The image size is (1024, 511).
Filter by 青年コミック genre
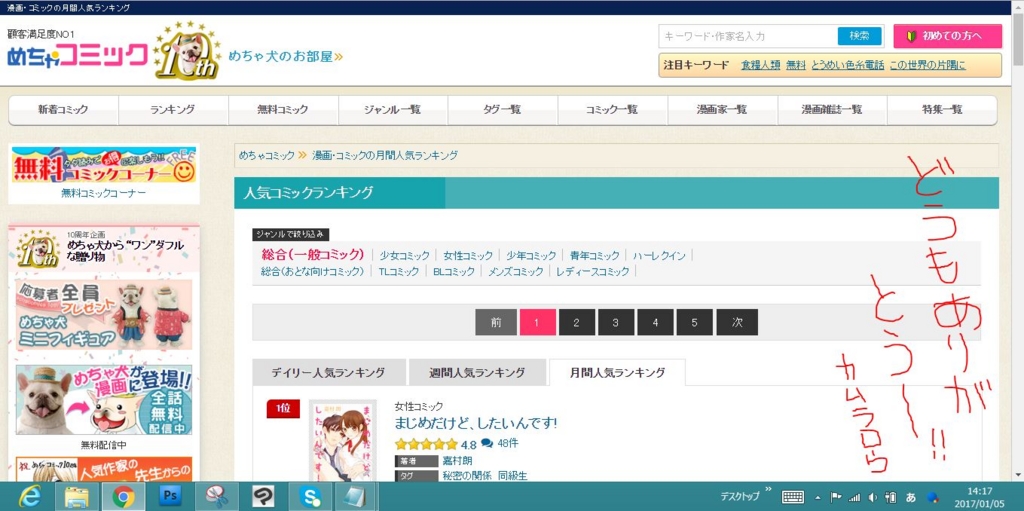594,256
